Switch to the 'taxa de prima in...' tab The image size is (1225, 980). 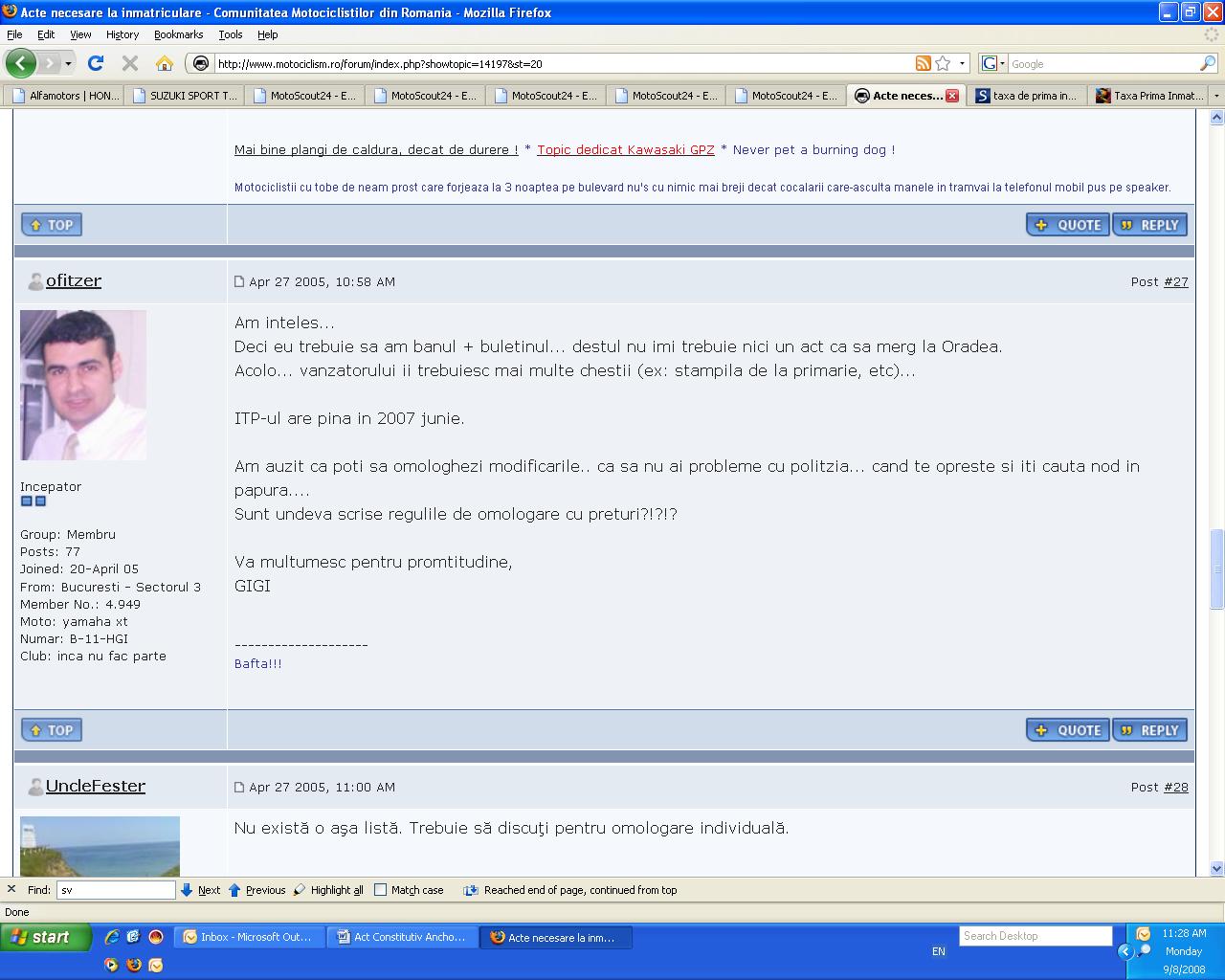pos(1027,96)
